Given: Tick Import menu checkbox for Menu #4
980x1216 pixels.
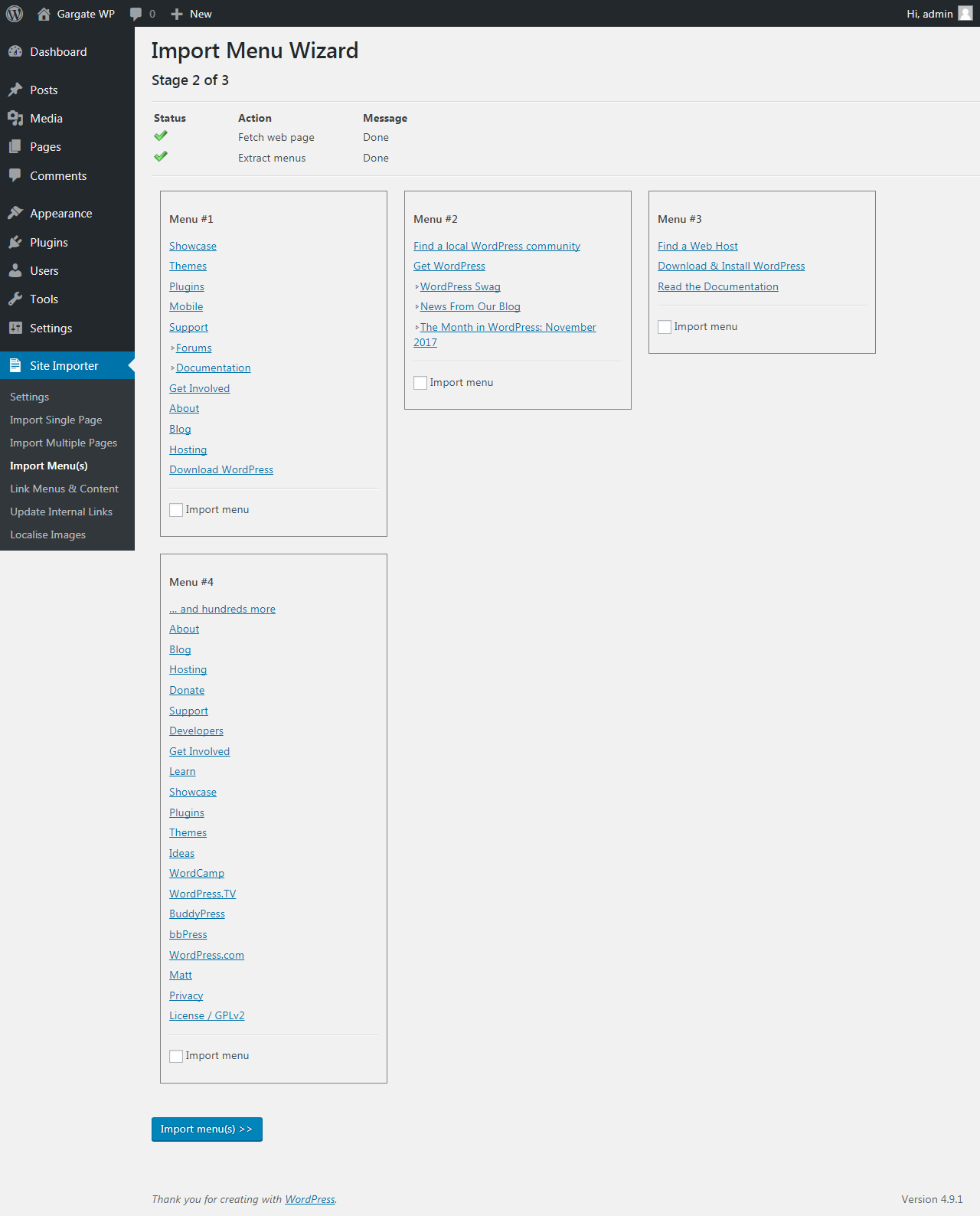Looking at the screenshot, I should 176,1056.
